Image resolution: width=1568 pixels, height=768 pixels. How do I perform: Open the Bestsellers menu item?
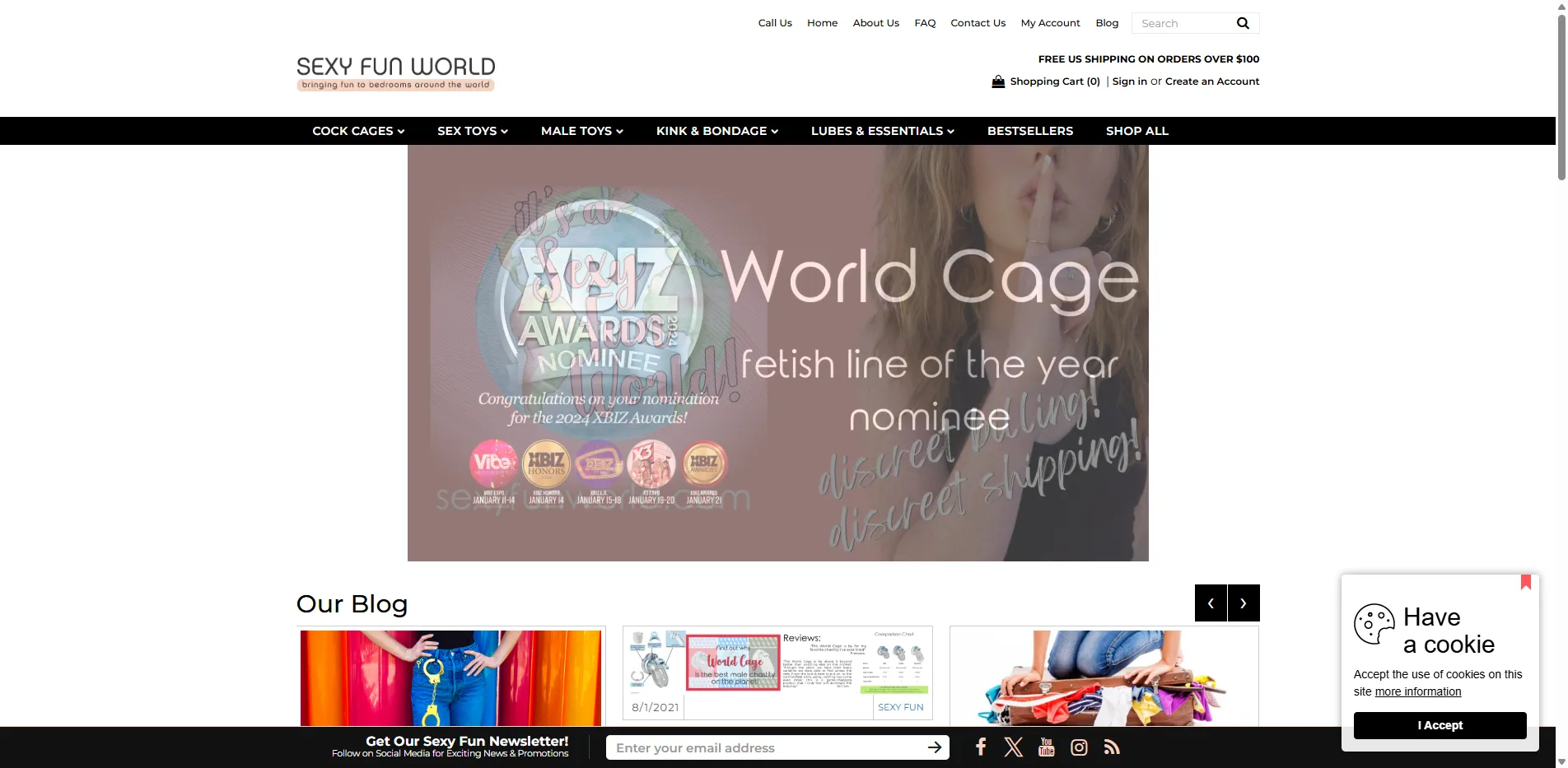click(x=1029, y=131)
